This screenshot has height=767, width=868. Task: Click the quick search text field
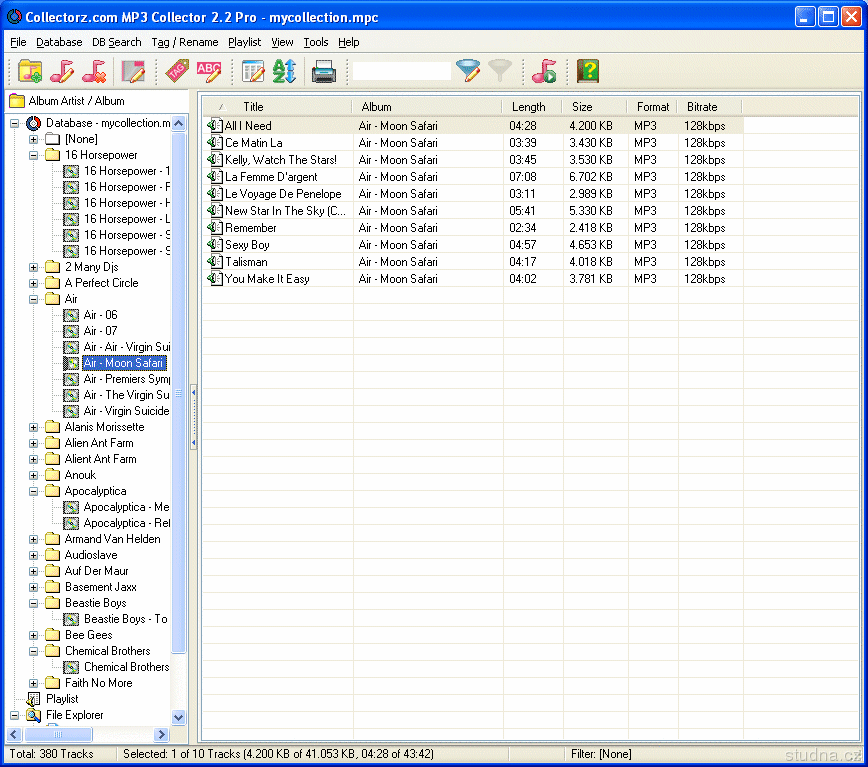[x=401, y=71]
